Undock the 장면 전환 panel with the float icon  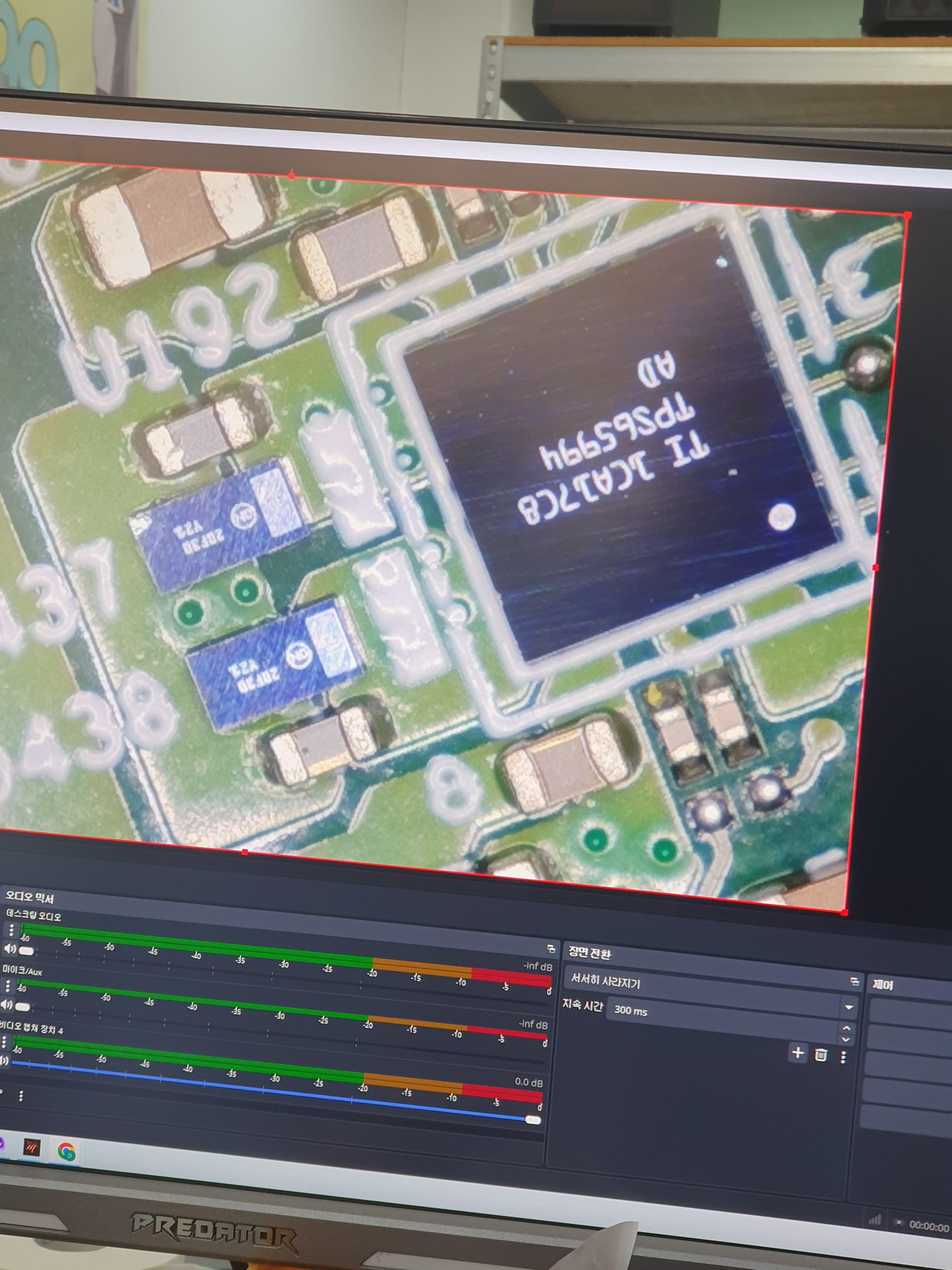[855, 982]
